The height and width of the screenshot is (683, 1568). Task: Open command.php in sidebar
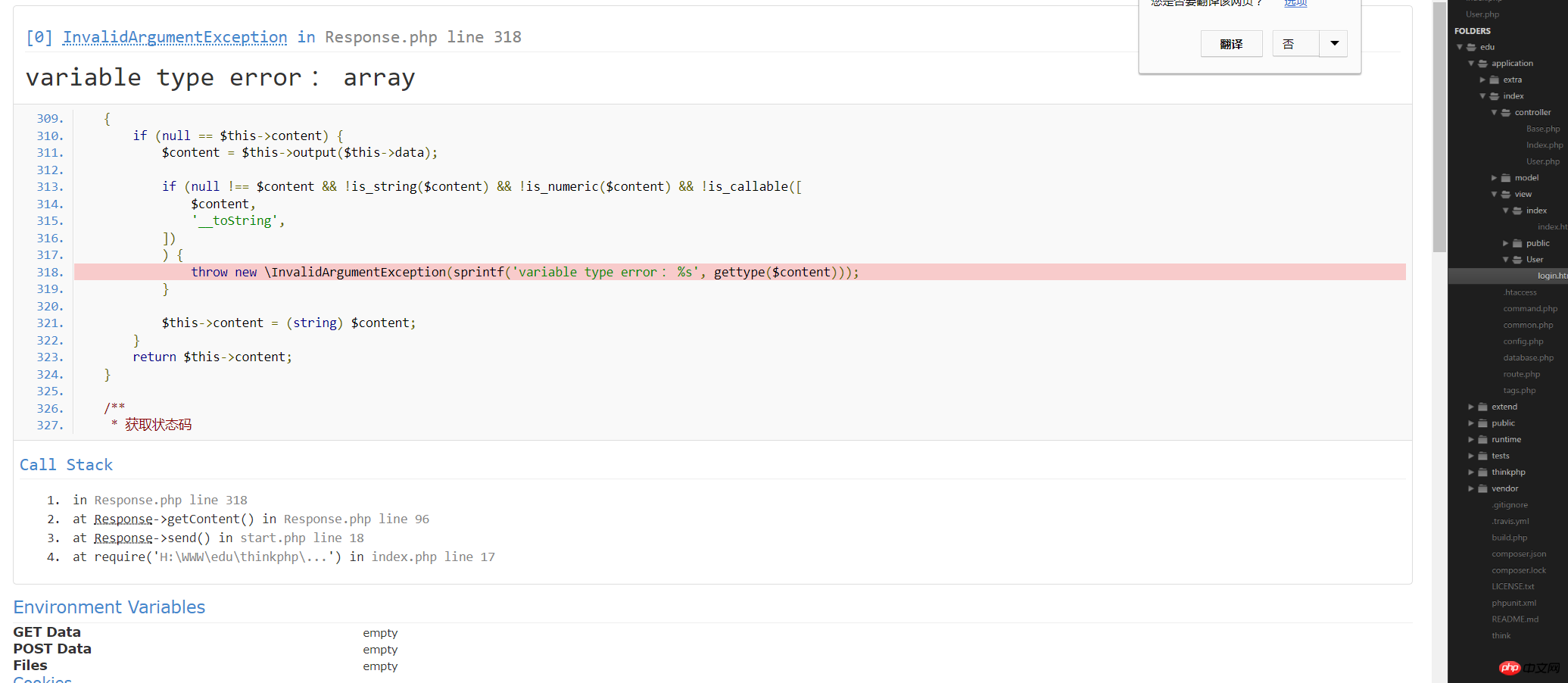(x=1530, y=309)
